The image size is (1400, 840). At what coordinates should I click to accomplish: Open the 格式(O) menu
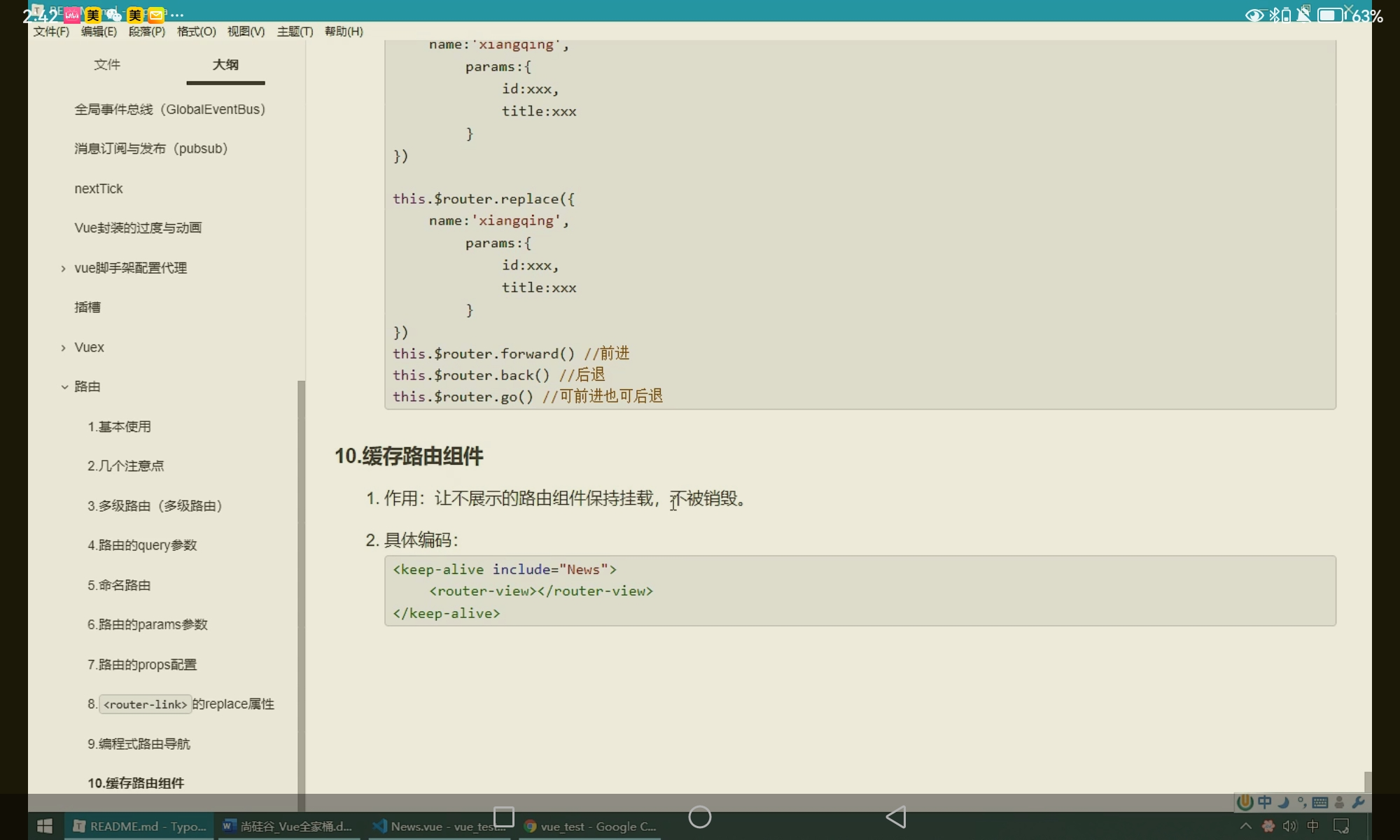click(x=196, y=31)
